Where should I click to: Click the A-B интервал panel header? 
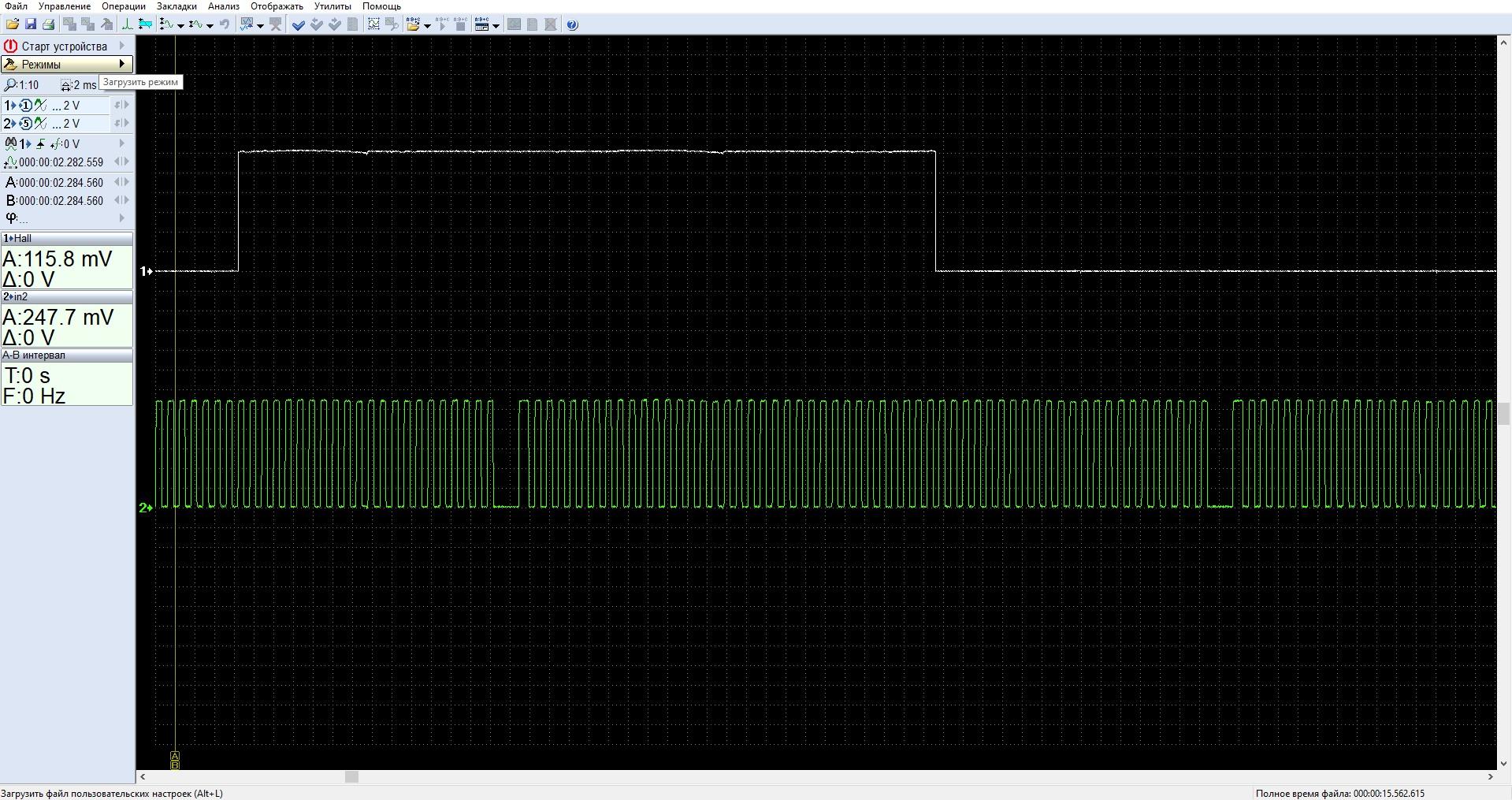click(x=67, y=355)
